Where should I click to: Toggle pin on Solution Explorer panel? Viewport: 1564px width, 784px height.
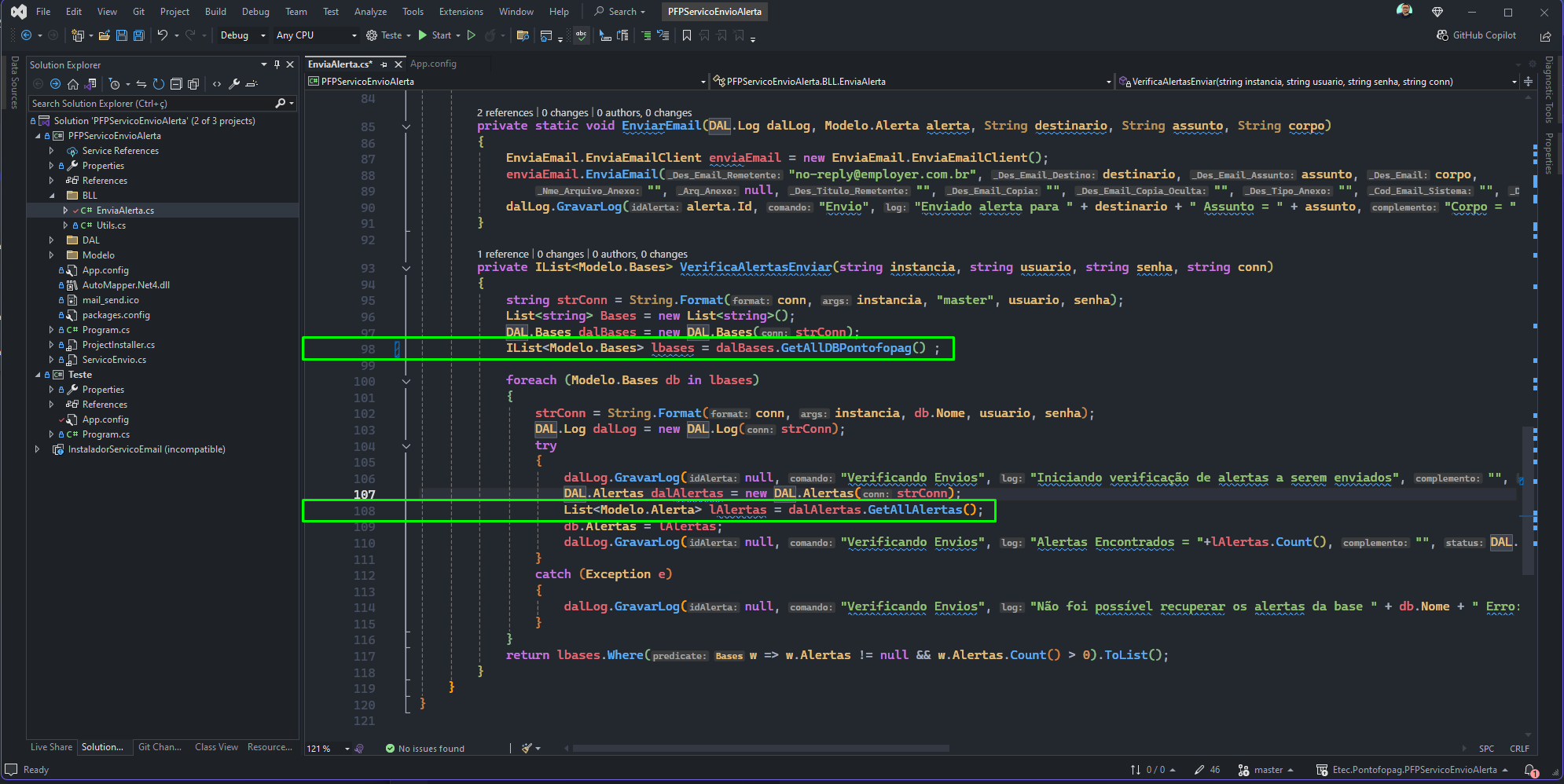tap(277, 64)
